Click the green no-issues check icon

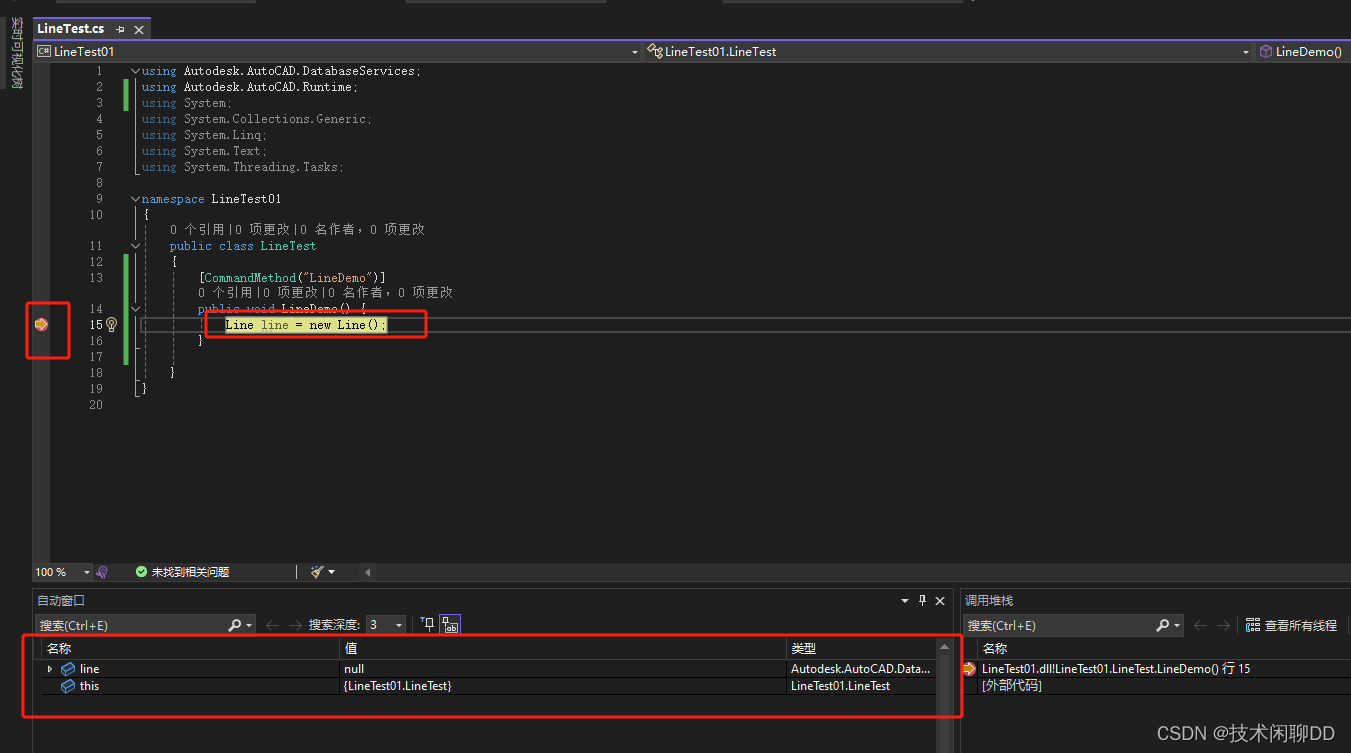141,572
